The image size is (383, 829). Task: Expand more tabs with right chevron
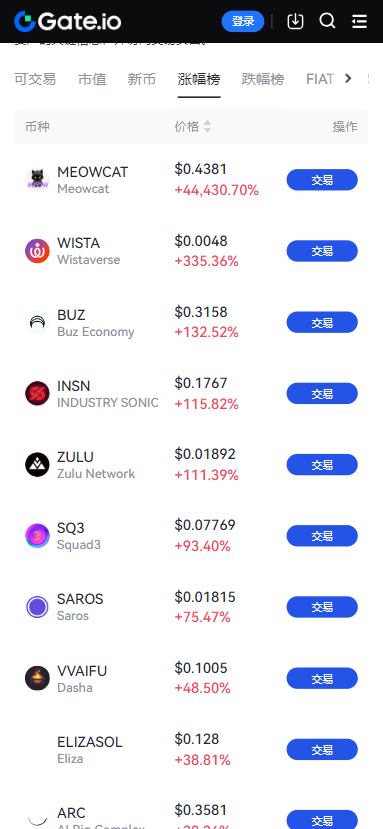click(x=348, y=79)
